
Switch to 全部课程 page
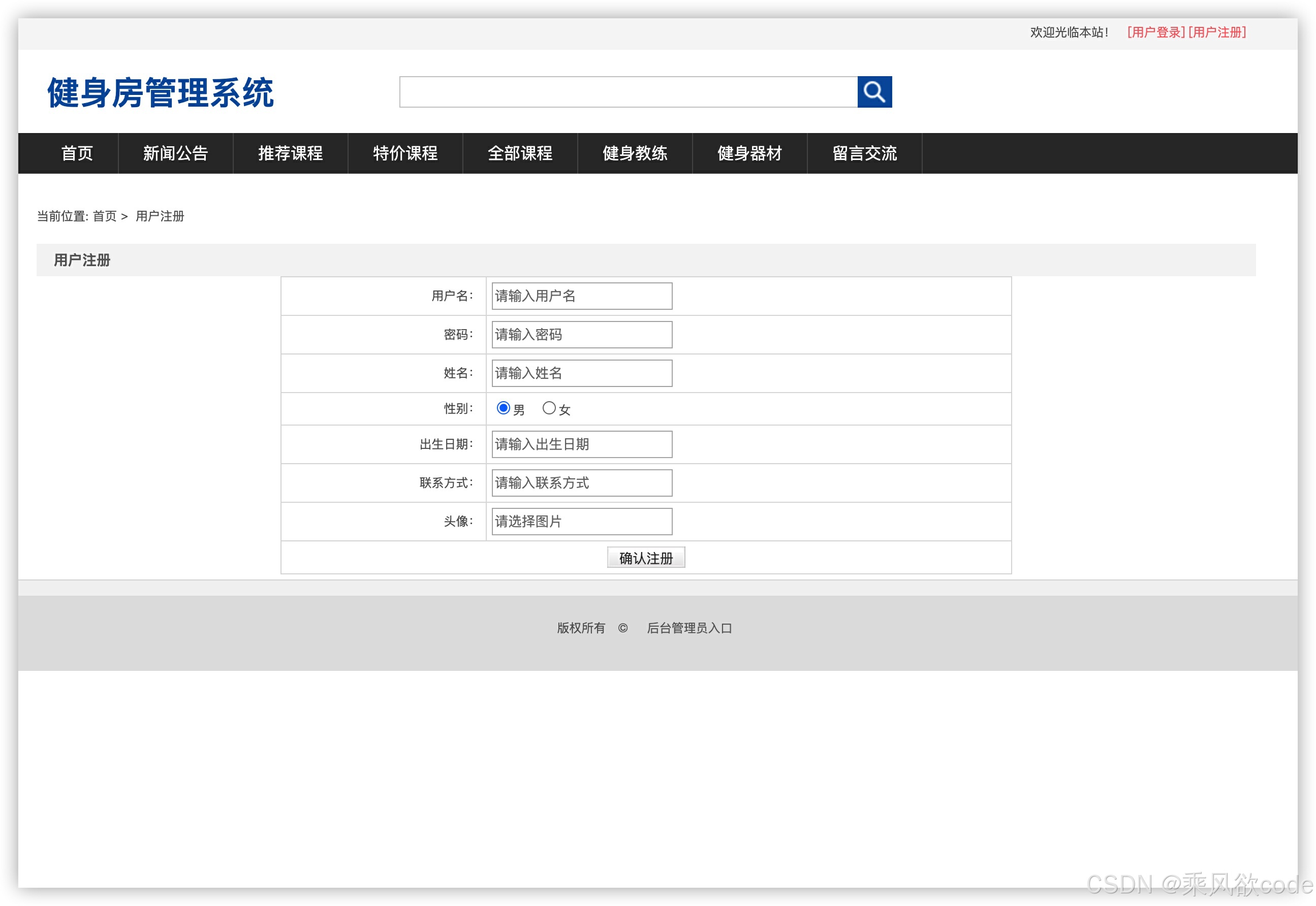[520, 153]
